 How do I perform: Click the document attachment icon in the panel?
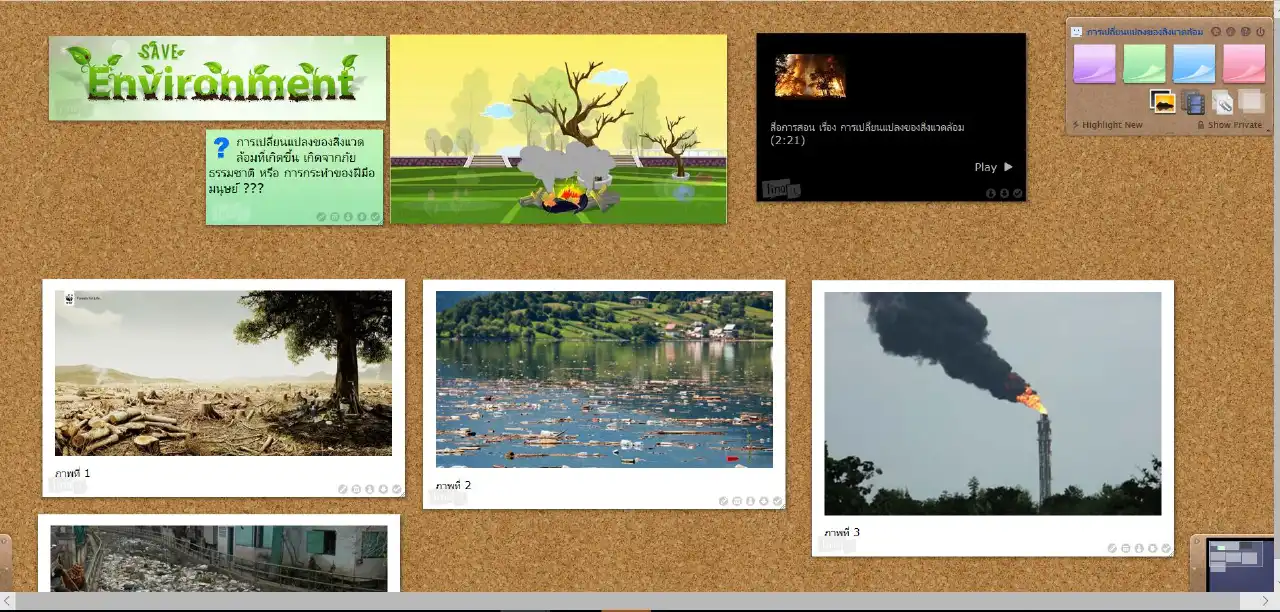pos(1224,102)
